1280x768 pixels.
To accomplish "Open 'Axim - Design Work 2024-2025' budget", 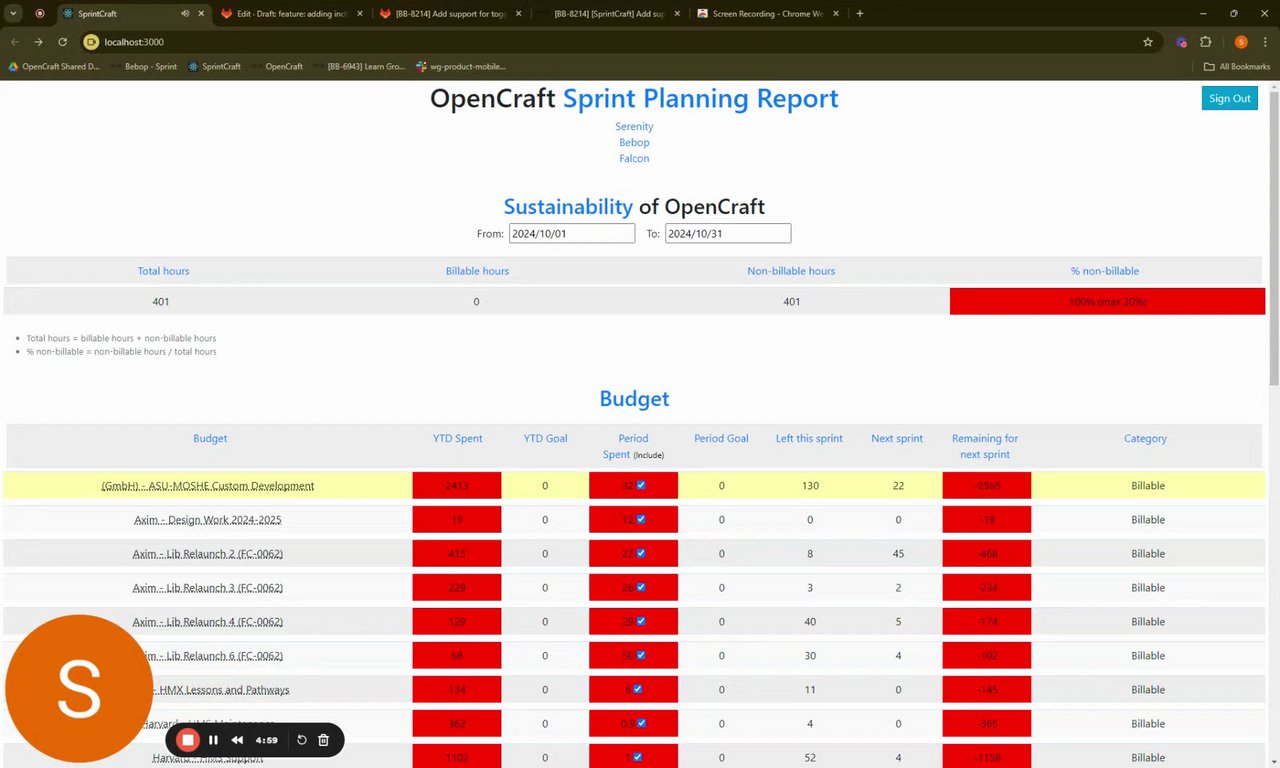I will click(208, 520).
